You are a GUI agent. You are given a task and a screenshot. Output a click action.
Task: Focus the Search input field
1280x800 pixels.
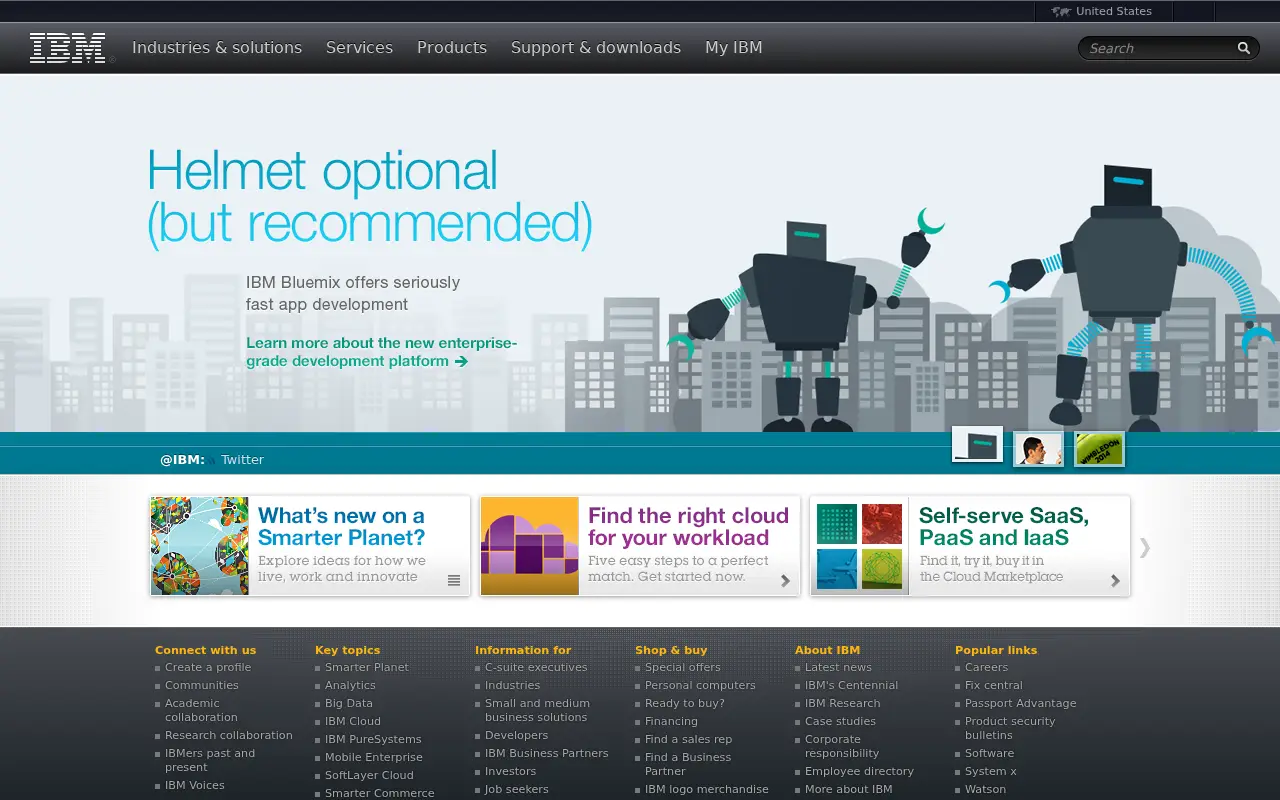pos(1158,48)
